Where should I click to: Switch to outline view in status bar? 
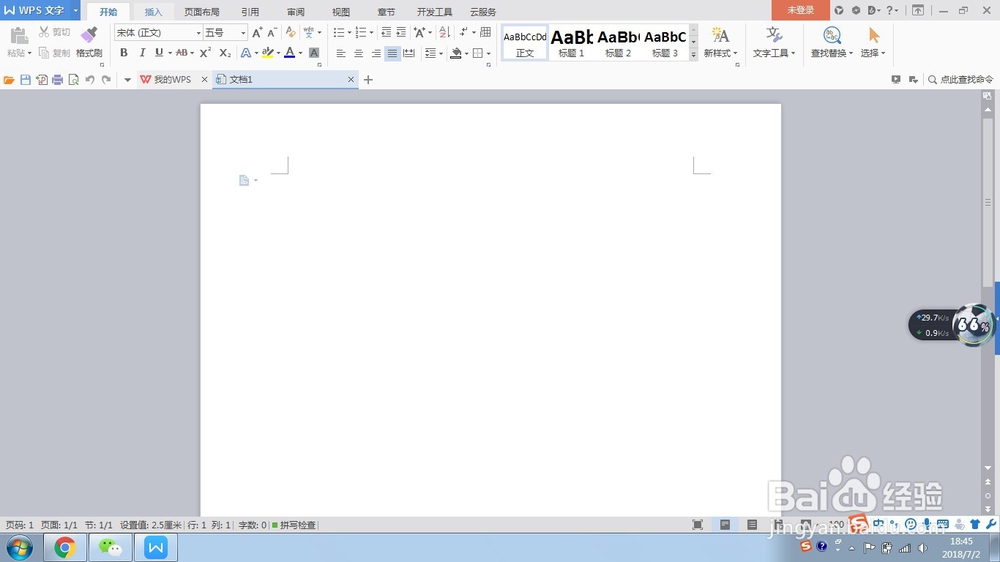click(x=753, y=524)
